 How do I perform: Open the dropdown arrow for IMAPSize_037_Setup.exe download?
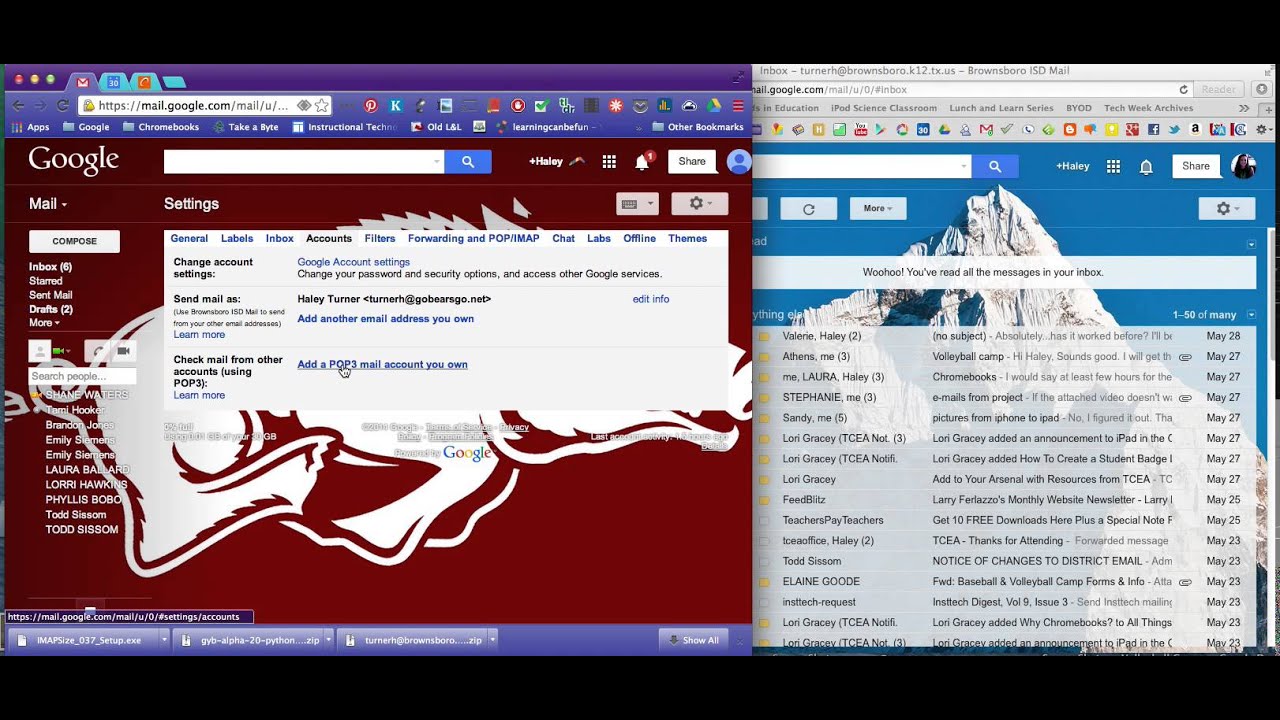[x=164, y=640]
